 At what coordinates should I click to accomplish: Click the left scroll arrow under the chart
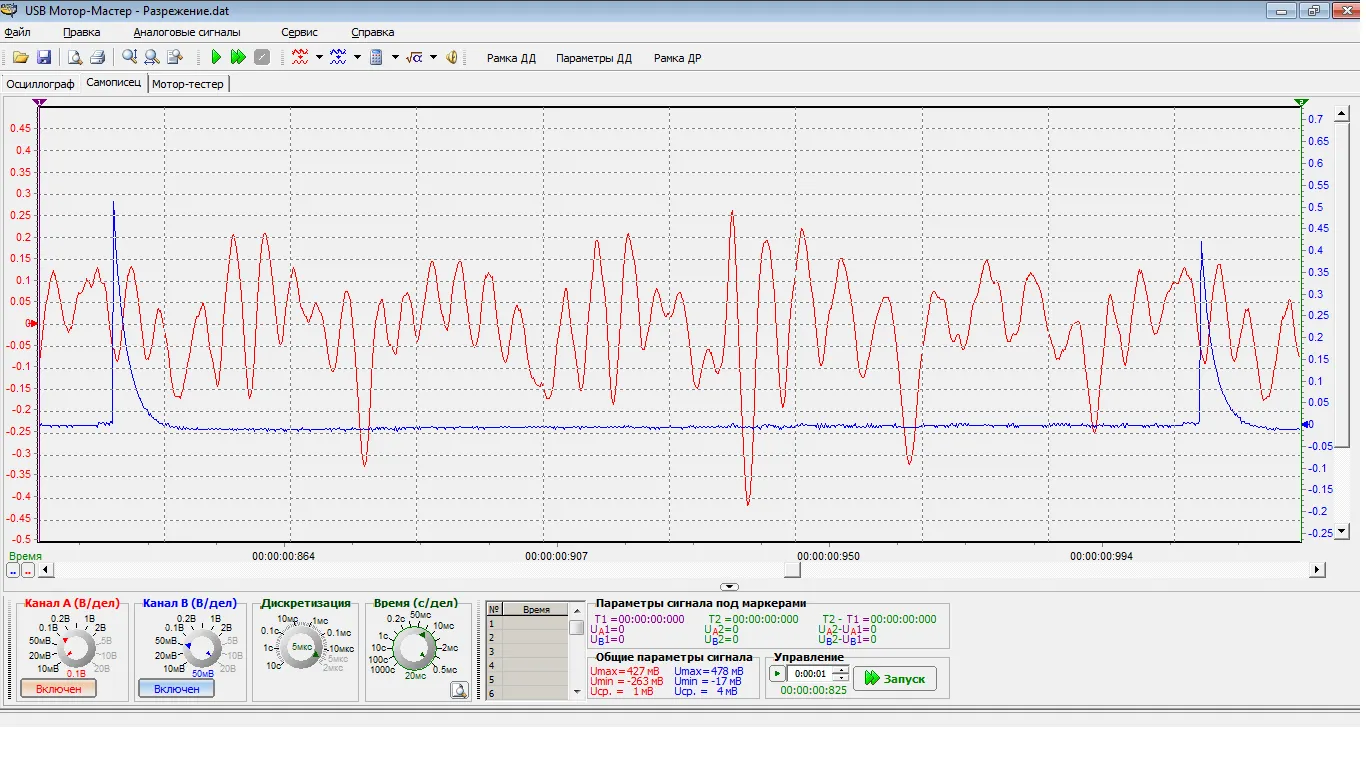(x=44, y=570)
